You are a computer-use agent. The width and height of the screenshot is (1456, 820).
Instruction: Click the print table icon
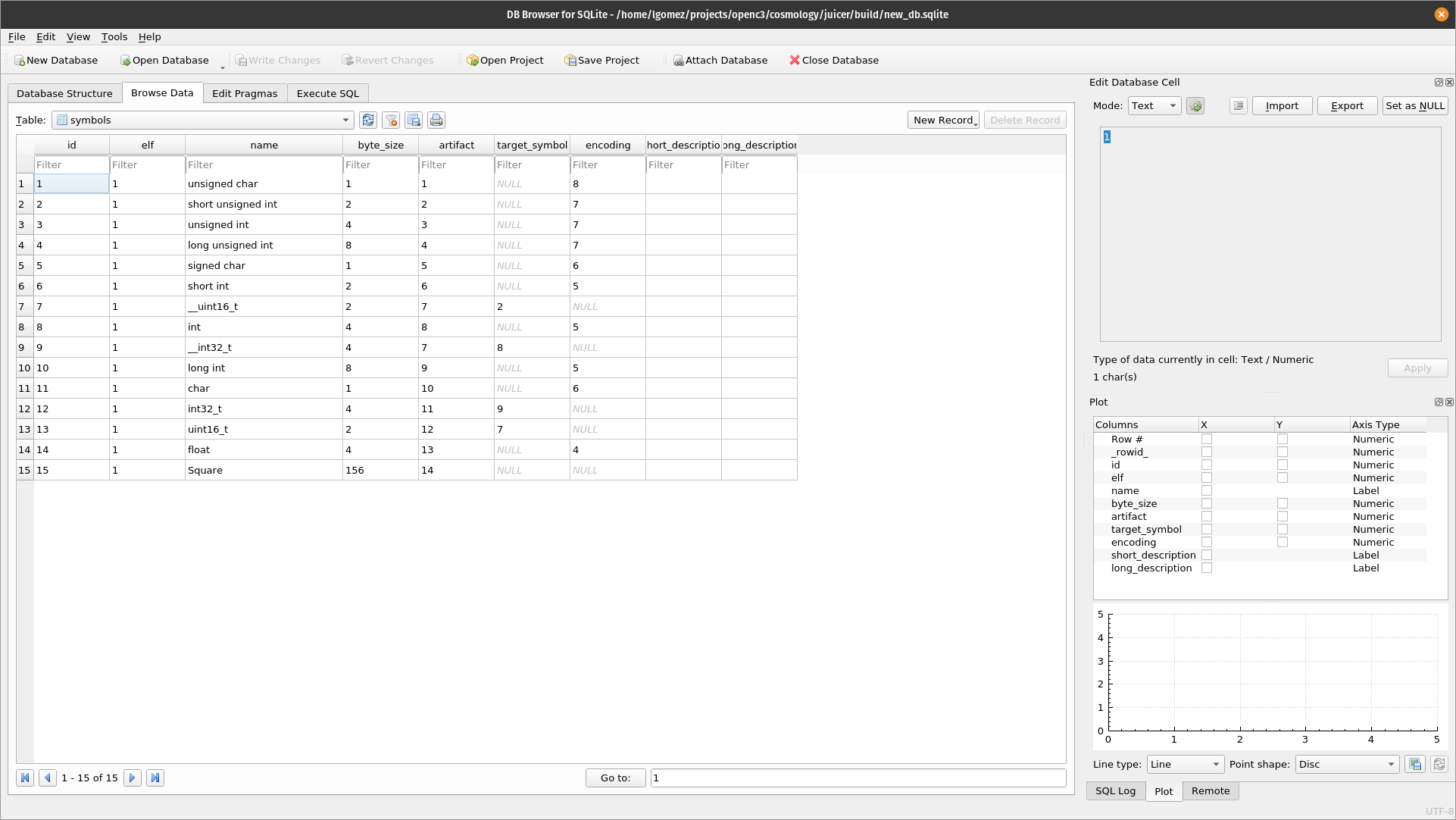tap(436, 120)
